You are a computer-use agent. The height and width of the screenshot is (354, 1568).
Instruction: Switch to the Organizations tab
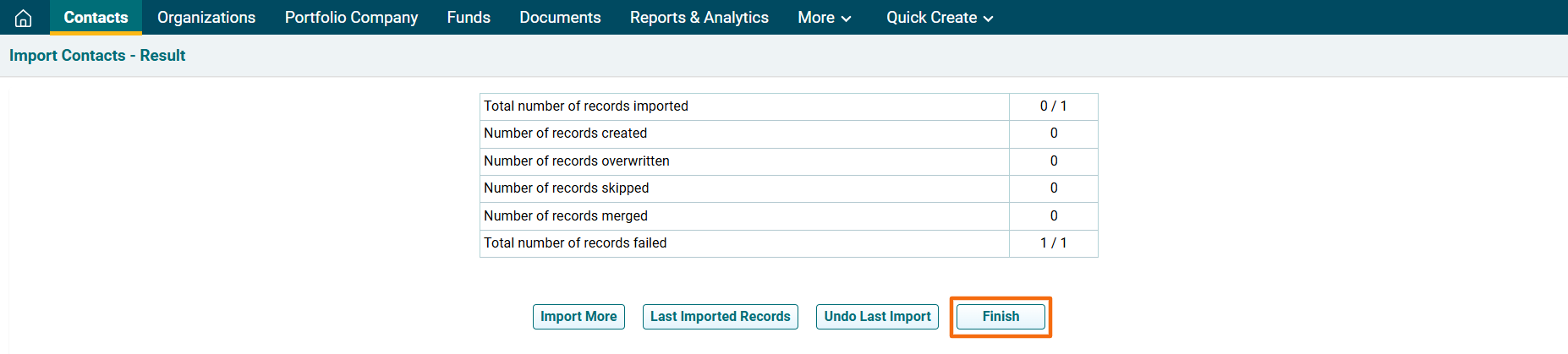click(206, 18)
